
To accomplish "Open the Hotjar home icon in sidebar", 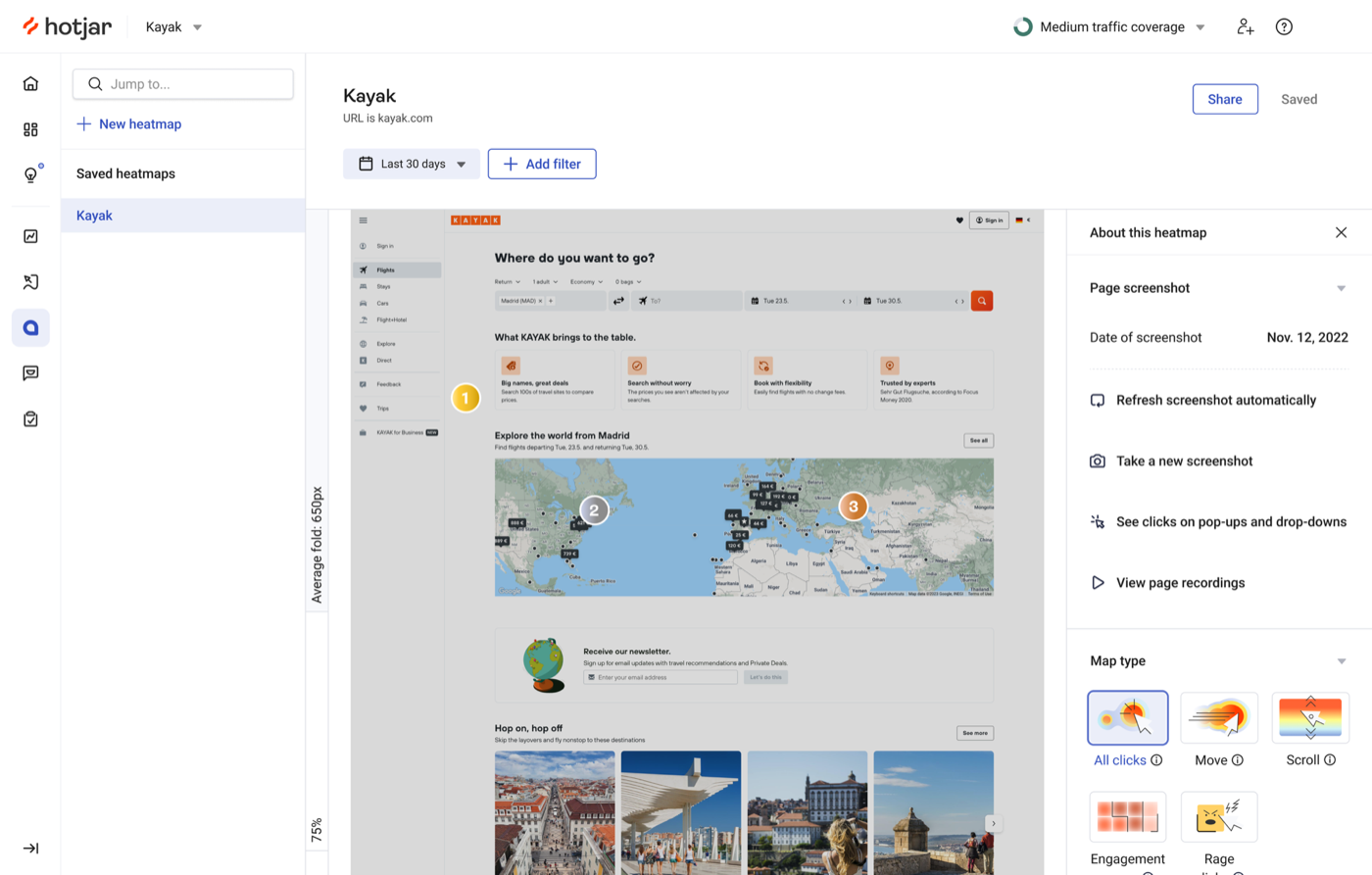I will click(30, 83).
